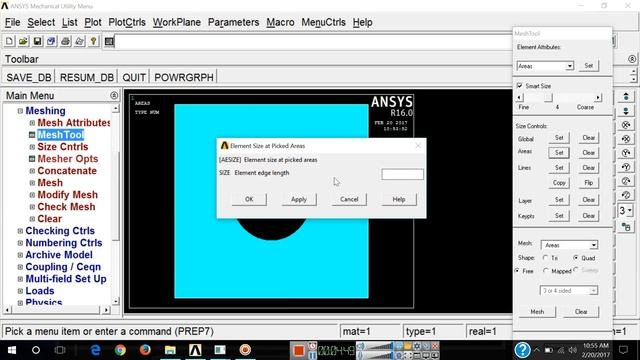The width and height of the screenshot is (640, 360).
Task: Open the WorkPlane menu
Action: tap(177, 22)
